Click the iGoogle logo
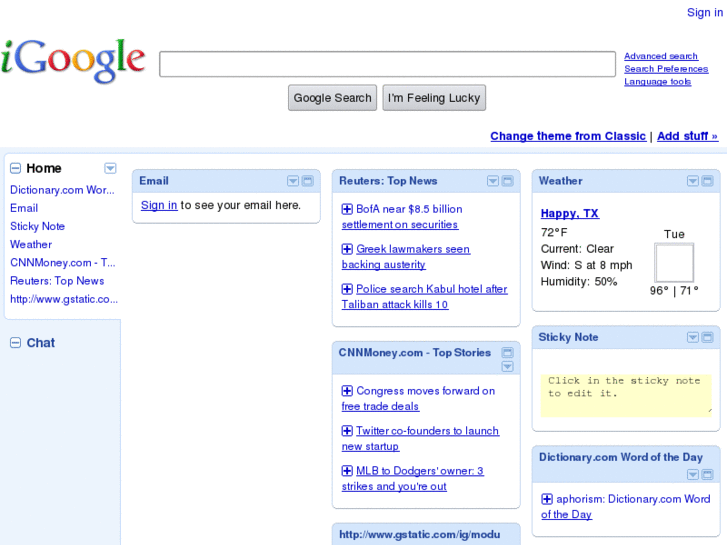This screenshot has height=545, width=727. [x=73, y=61]
